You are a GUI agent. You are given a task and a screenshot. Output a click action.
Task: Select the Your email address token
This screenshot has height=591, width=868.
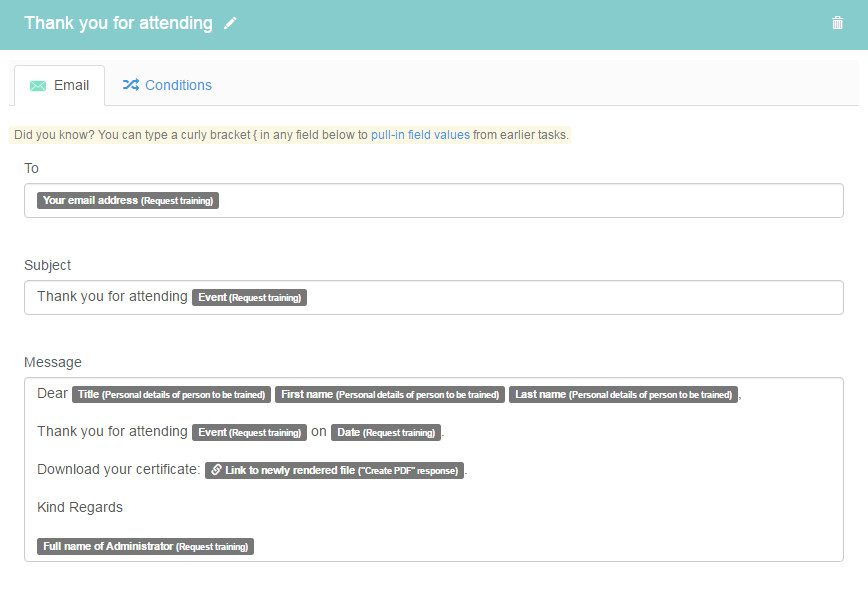(128, 200)
